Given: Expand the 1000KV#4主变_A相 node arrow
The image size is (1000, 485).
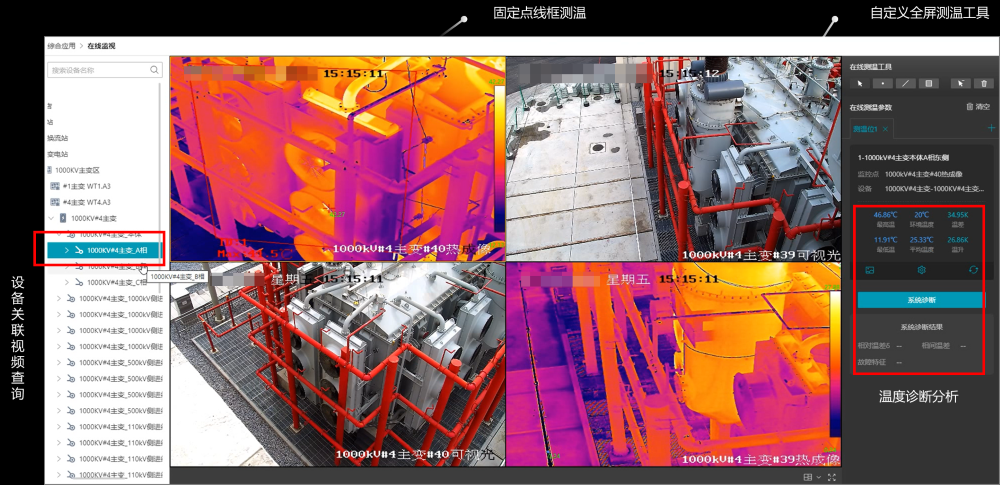Looking at the screenshot, I should [x=67, y=251].
